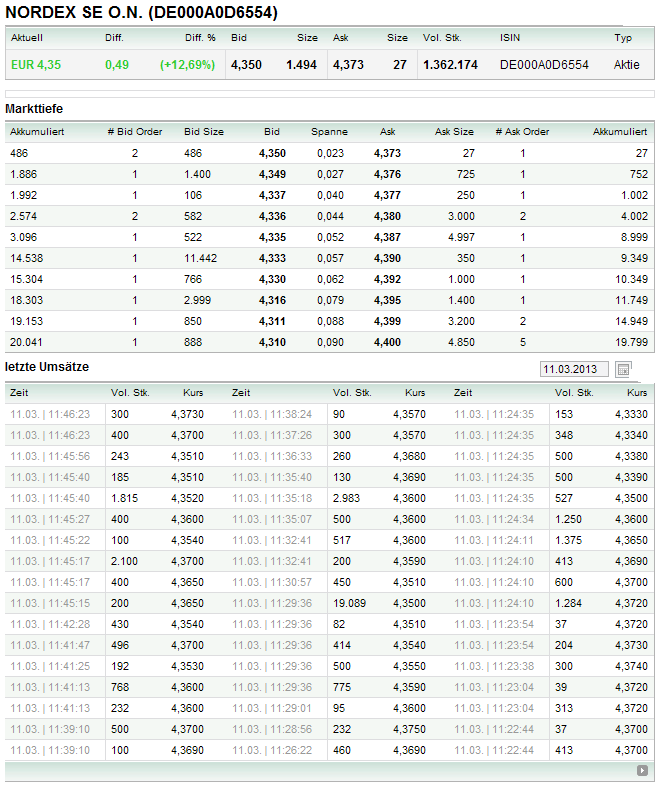Image resolution: width=656 pixels, height=808 pixels.
Task: Select best bid price 4,350 in Markttiefe
Action: coord(272,153)
